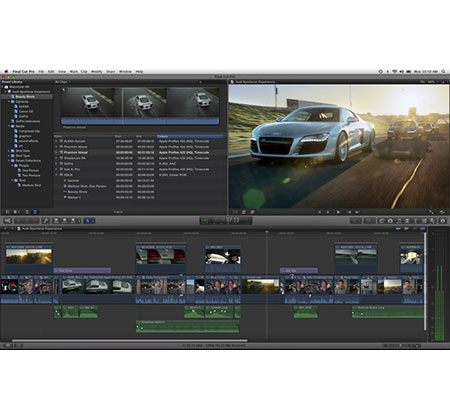The height and width of the screenshot is (420, 450).
Task: Select Beauty Shots in library sidebar
Action: pyautogui.click(x=27, y=97)
